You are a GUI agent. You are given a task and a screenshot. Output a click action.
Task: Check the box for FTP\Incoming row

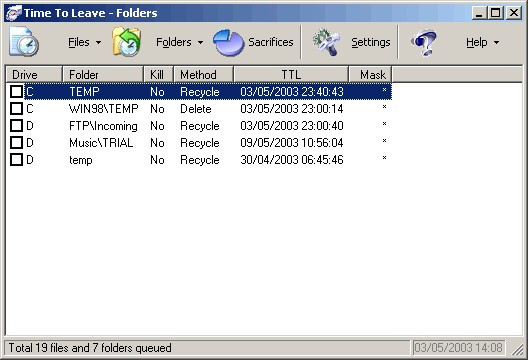coord(16,126)
